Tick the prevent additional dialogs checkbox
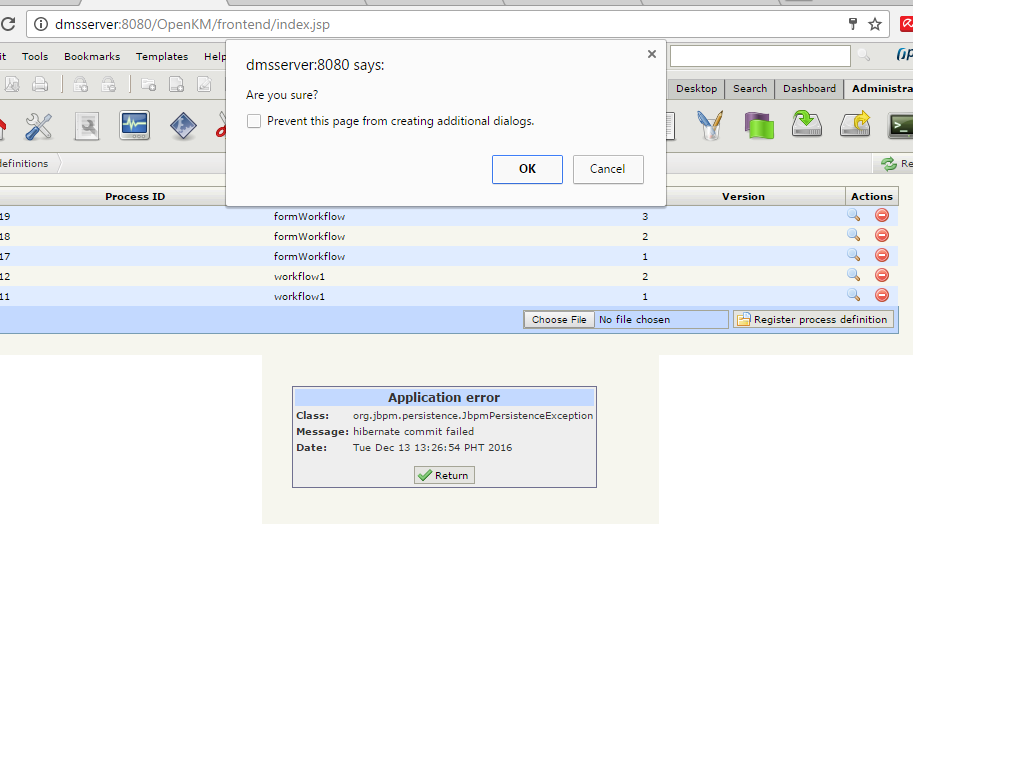This screenshot has height=768, width=1024. [x=254, y=121]
